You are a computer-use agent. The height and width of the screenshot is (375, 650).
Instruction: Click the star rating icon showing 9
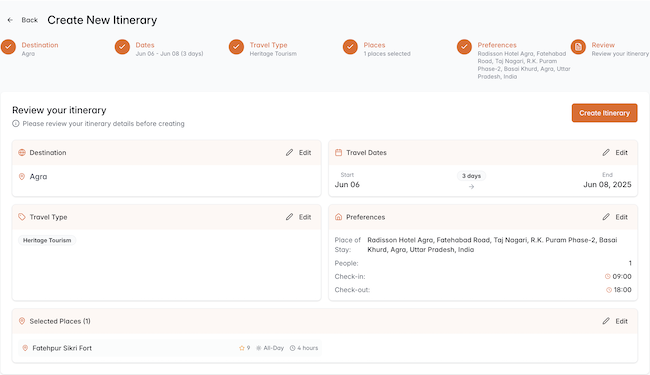pyautogui.click(x=242, y=348)
